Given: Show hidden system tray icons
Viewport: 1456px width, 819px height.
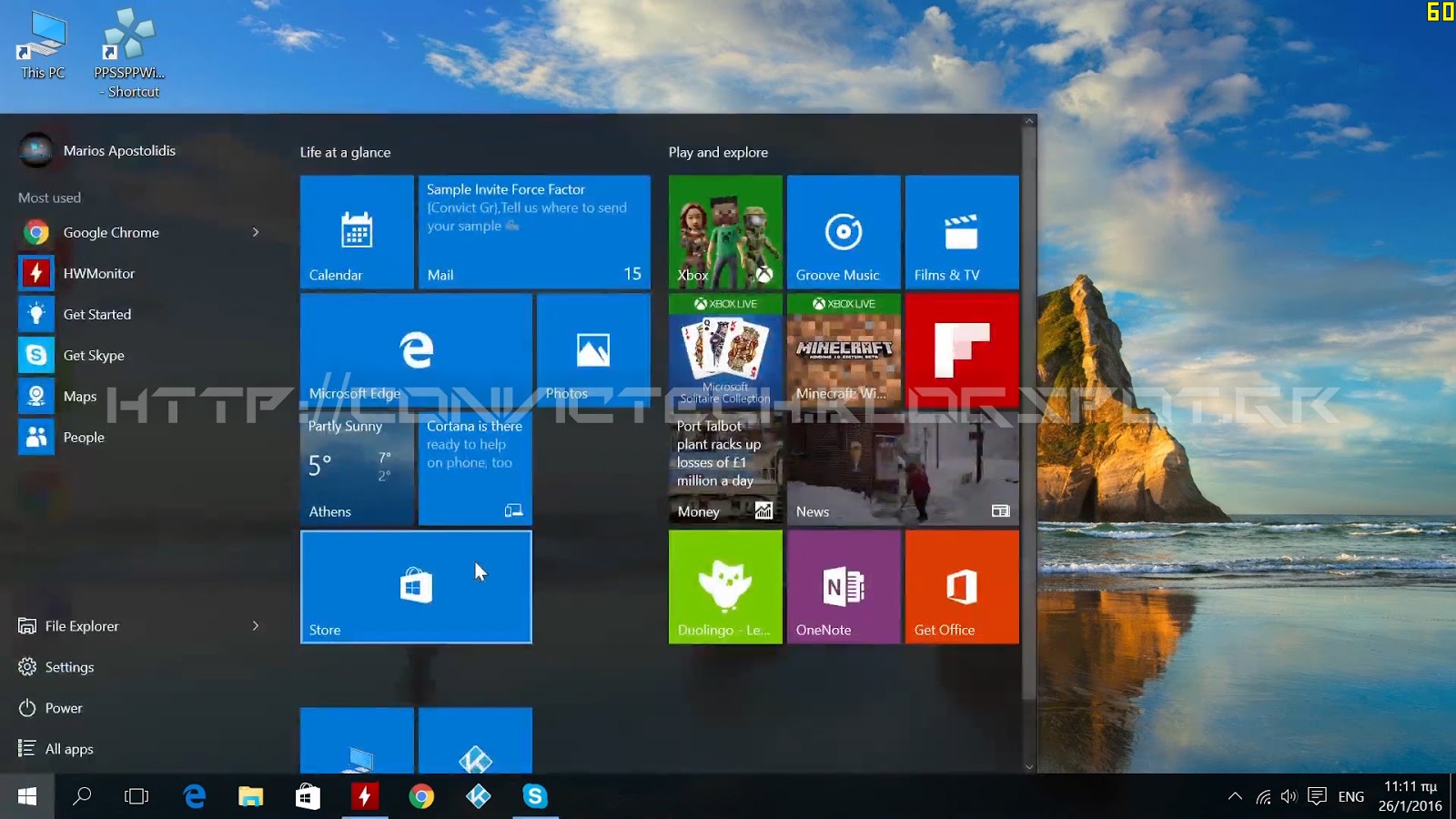Looking at the screenshot, I should pyautogui.click(x=1235, y=796).
